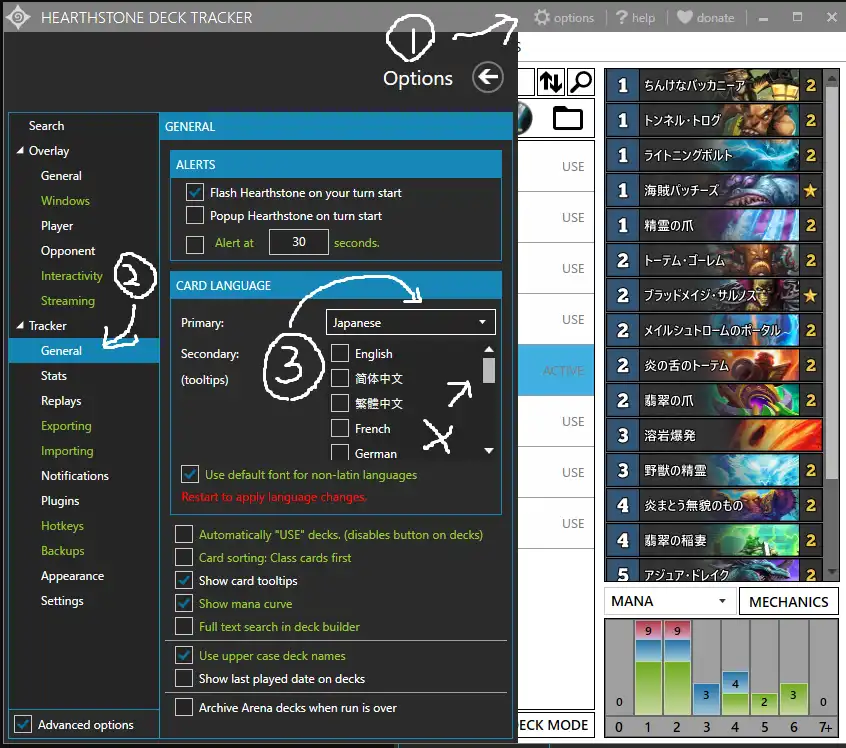Open the MANA dropdown
This screenshot has height=748, width=846.
pyautogui.click(x=670, y=601)
